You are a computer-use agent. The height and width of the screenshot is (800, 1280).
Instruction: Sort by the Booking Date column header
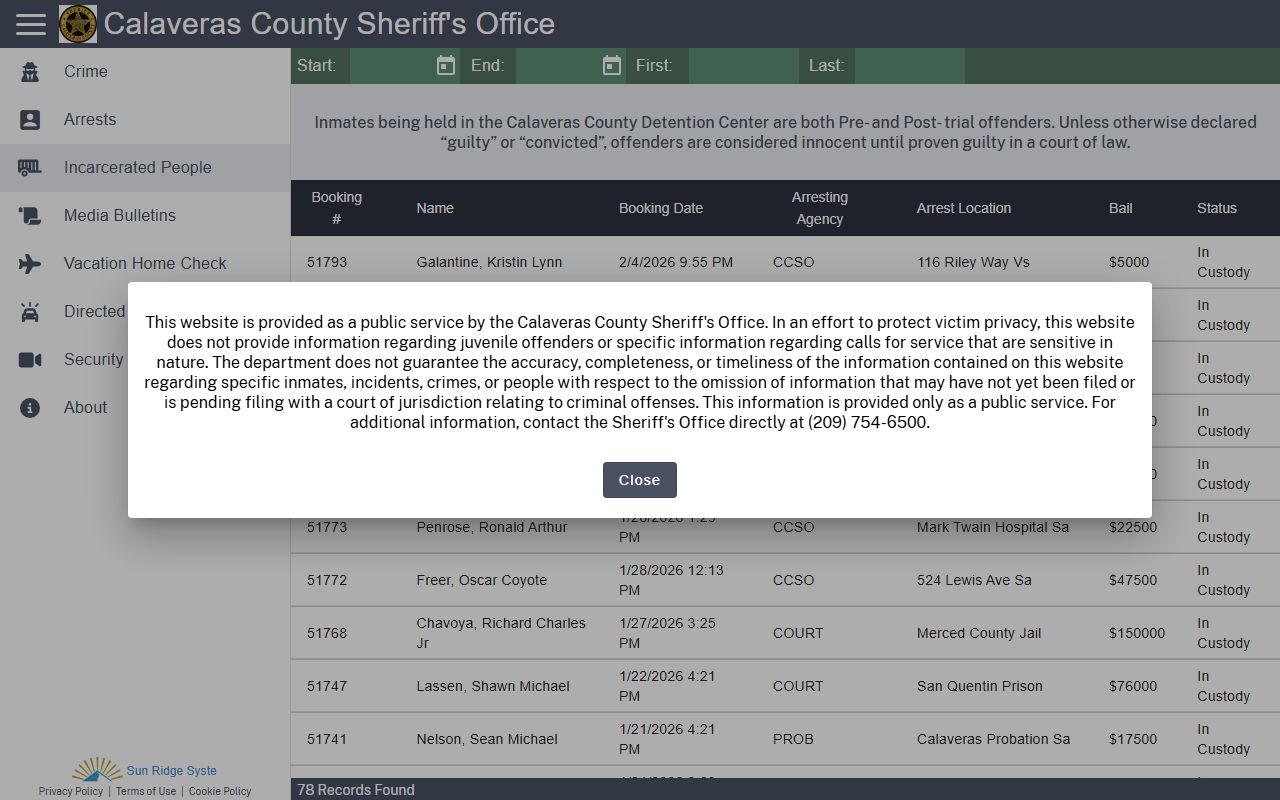click(x=661, y=208)
